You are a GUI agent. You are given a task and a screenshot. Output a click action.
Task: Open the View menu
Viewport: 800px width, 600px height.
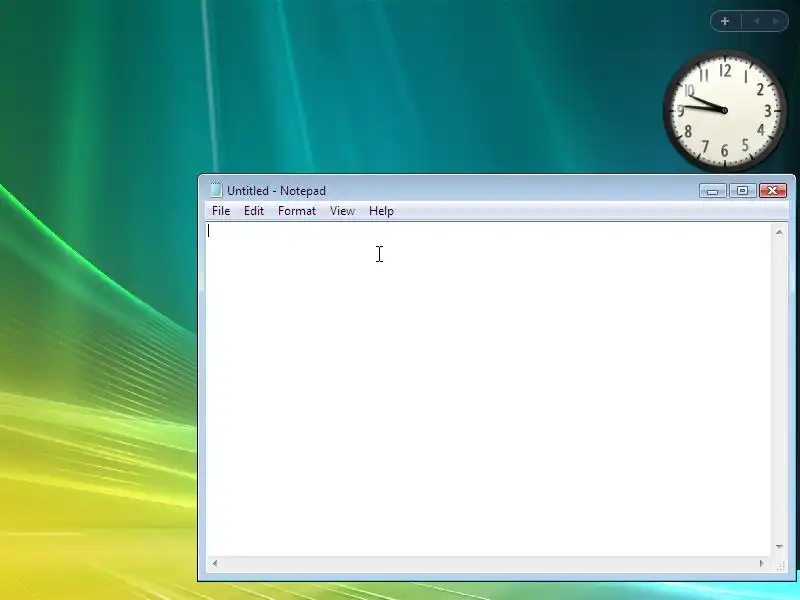[x=342, y=211]
